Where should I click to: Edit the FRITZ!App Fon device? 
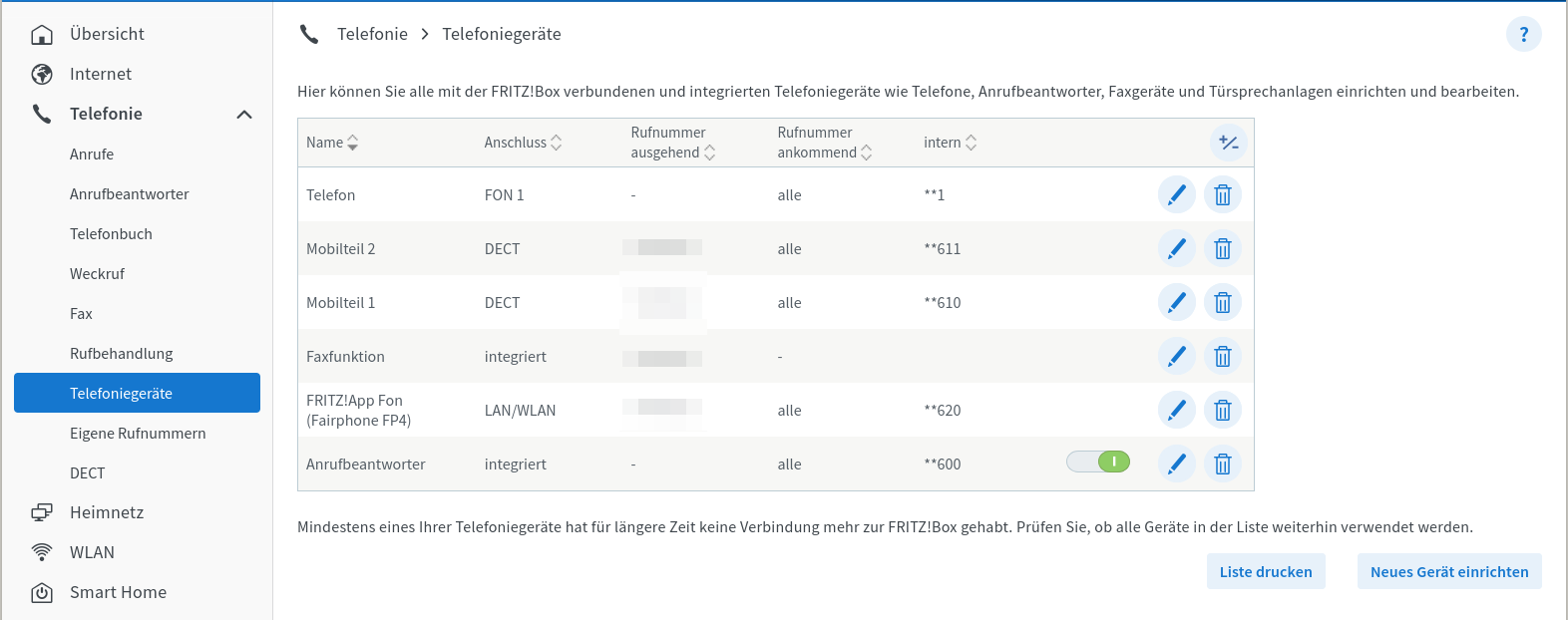click(x=1177, y=410)
